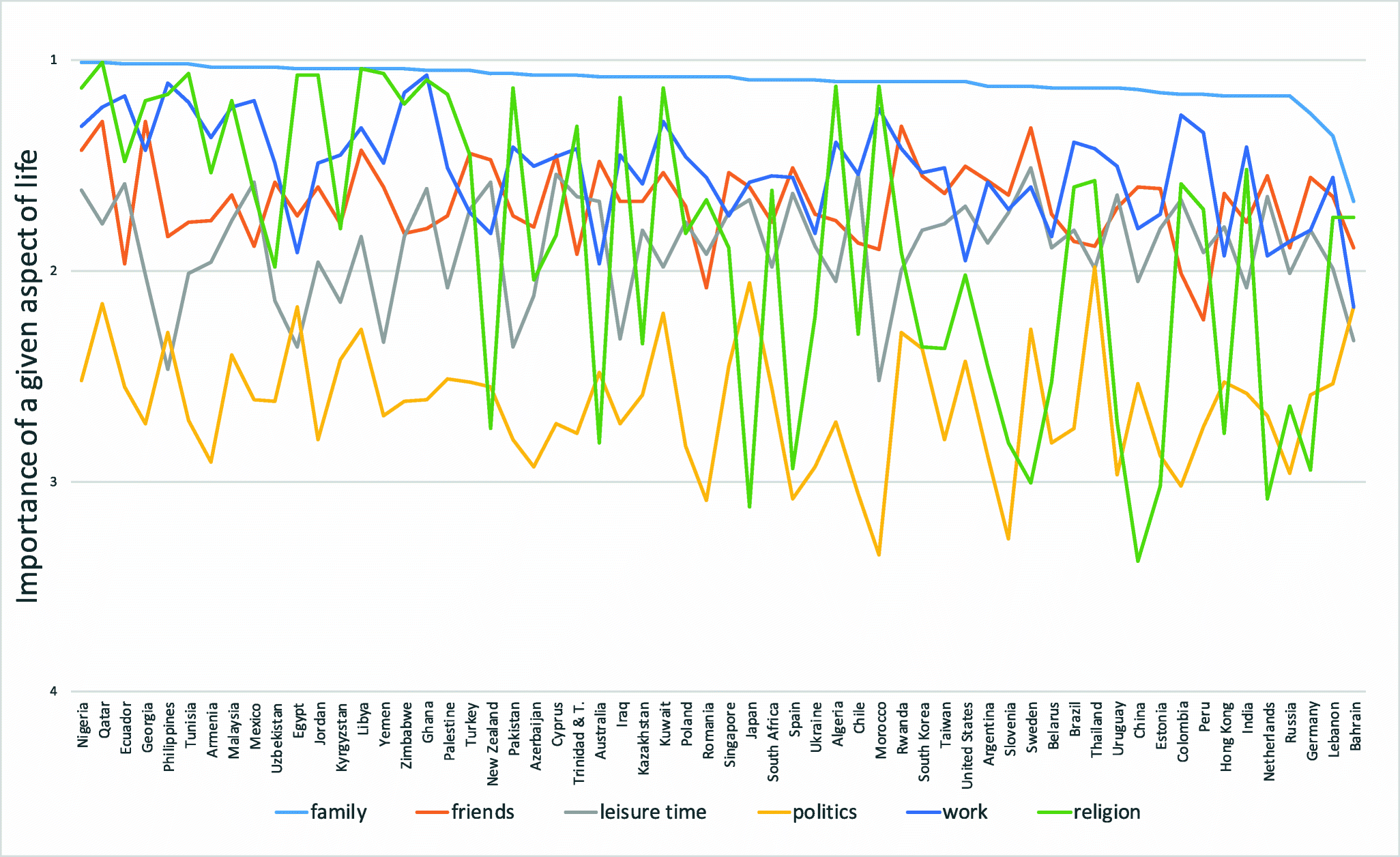Click the work legend line marker
The image size is (1400, 857).
click(x=924, y=813)
